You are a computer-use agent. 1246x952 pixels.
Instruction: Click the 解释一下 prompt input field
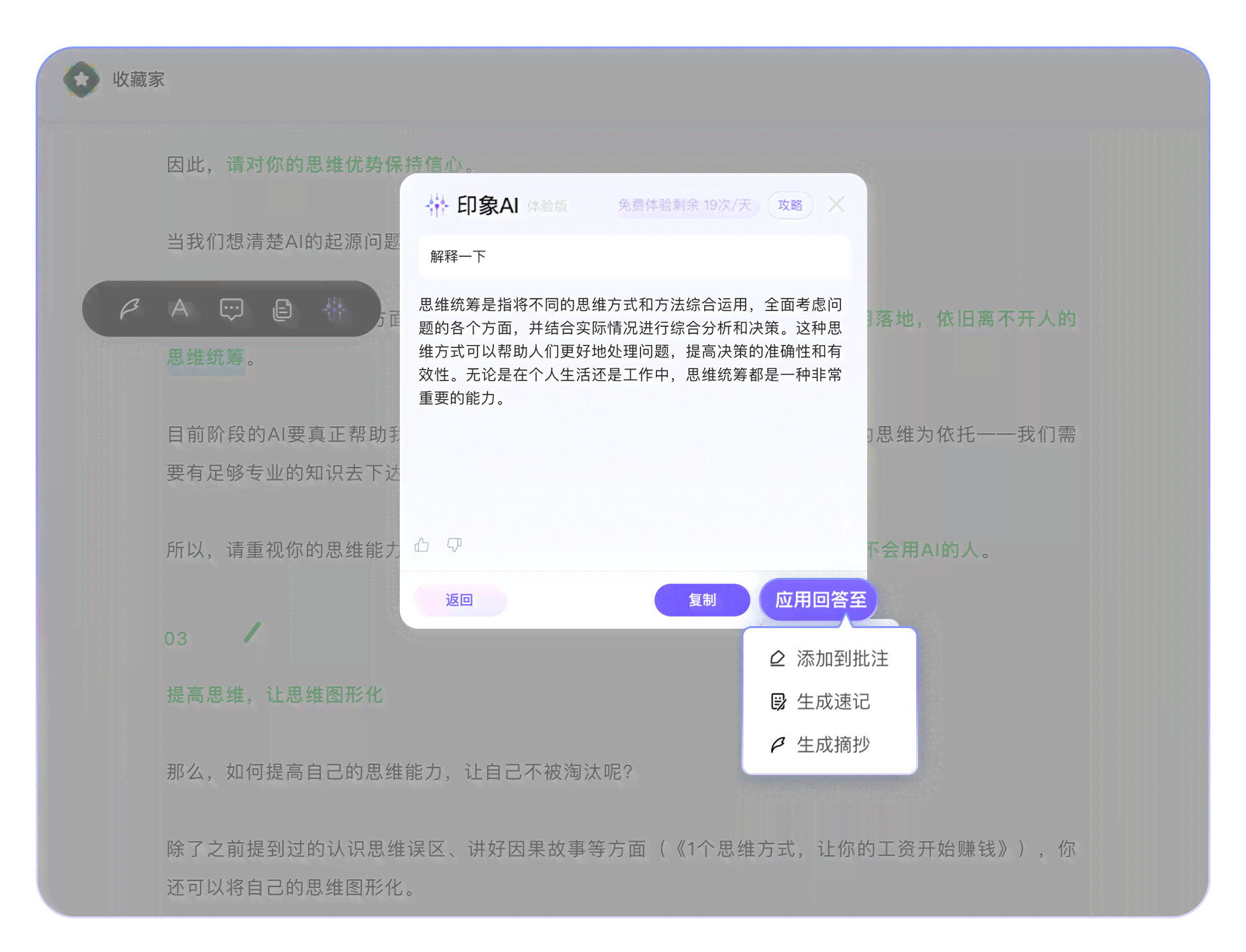634,257
